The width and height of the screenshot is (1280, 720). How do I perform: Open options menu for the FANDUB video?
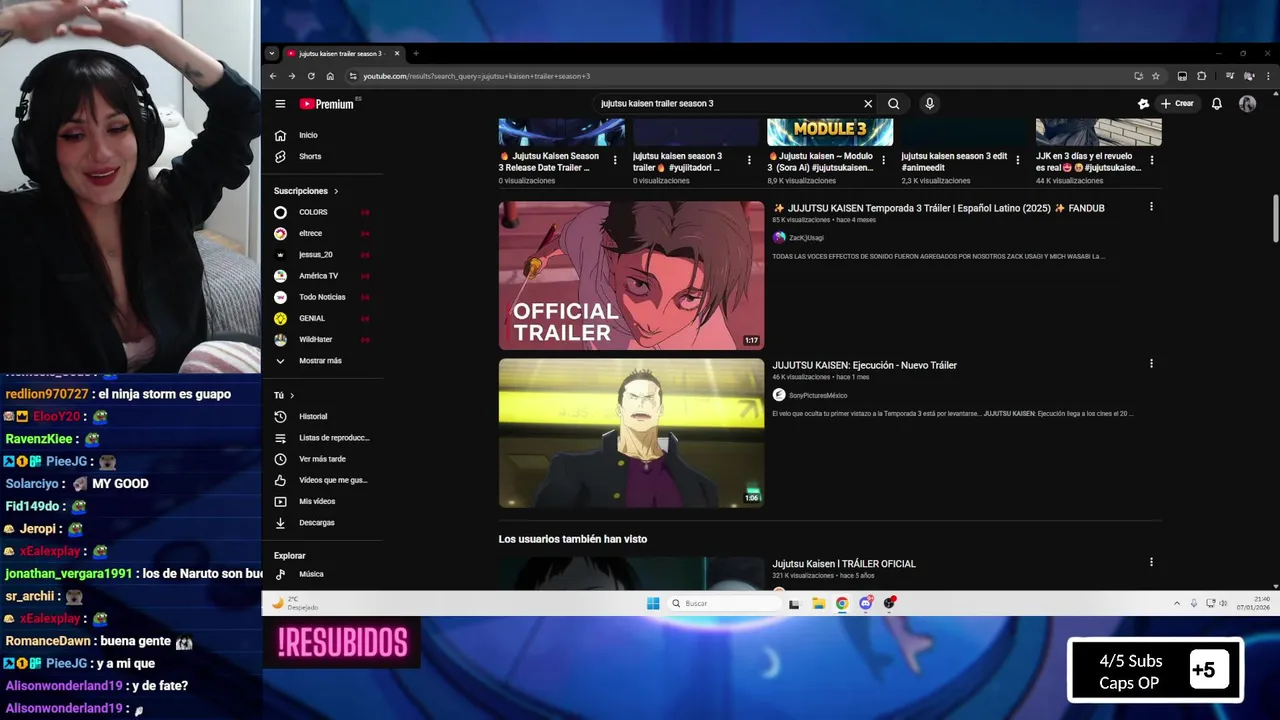1151,207
